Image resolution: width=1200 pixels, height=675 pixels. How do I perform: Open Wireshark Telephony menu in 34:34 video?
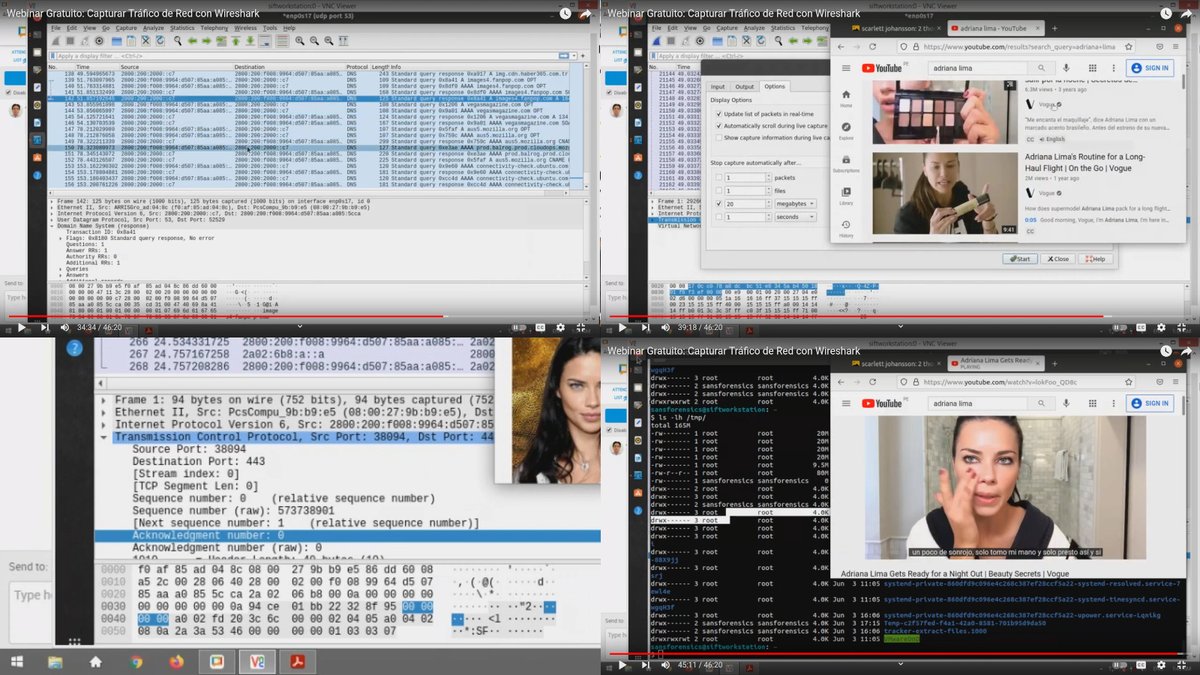[214, 28]
